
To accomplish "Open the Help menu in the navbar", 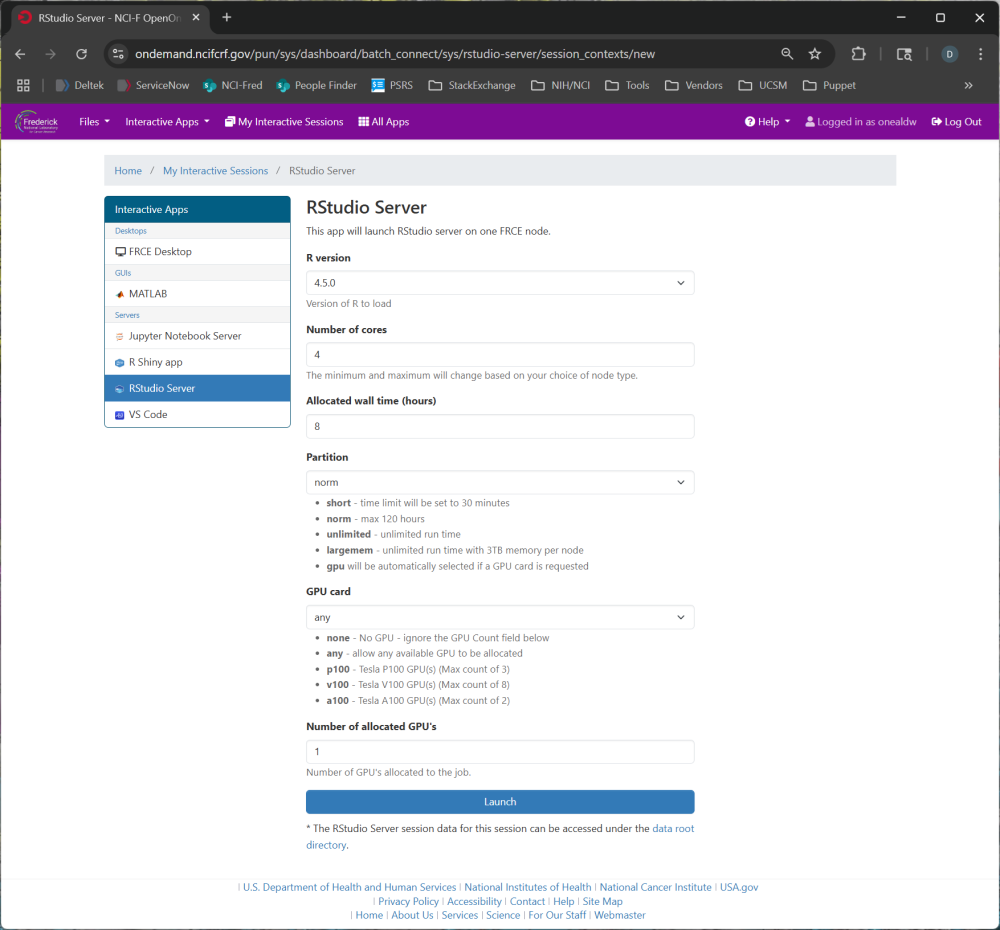I will [x=767, y=122].
